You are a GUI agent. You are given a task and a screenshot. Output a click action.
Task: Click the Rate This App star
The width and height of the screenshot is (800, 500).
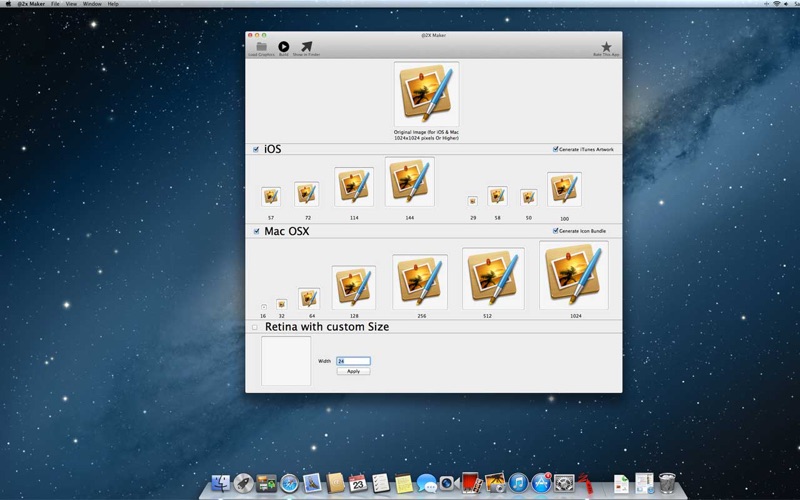click(606, 47)
